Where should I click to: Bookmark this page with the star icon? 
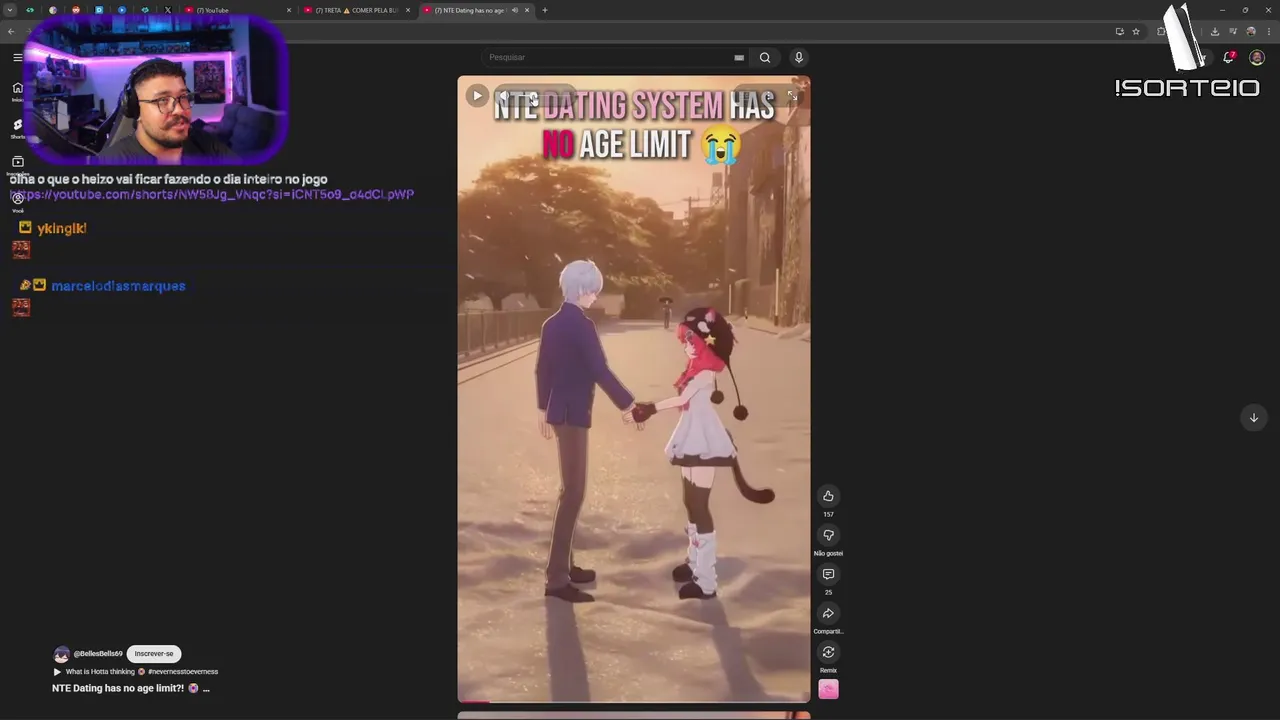[1136, 31]
